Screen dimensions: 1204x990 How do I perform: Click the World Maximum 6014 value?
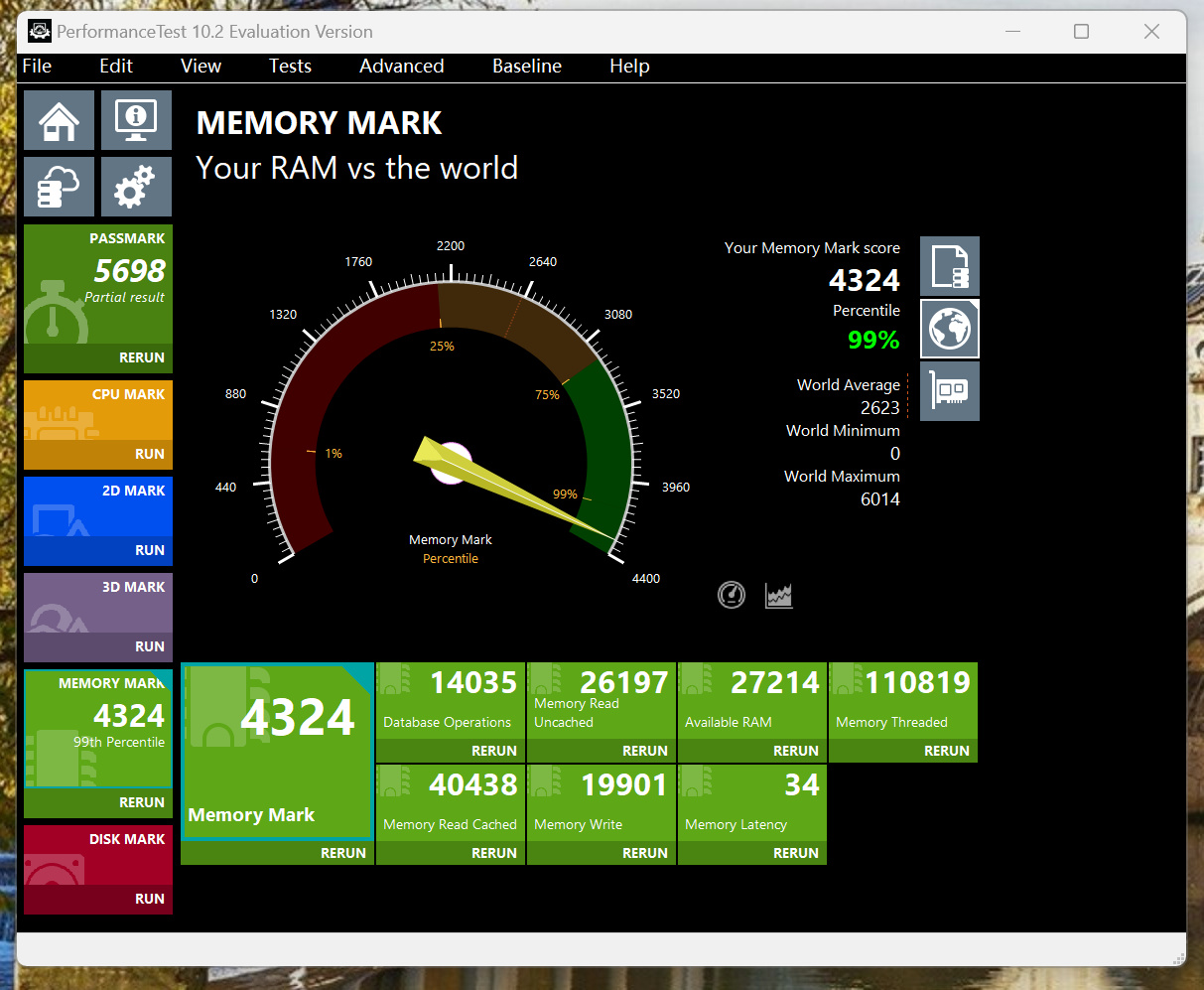click(x=880, y=499)
